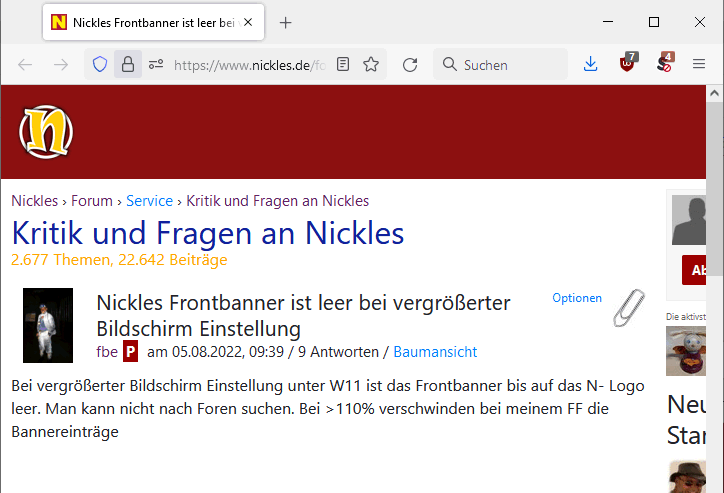The image size is (724, 493).
Task: Reload the current page
Action: point(410,65)
